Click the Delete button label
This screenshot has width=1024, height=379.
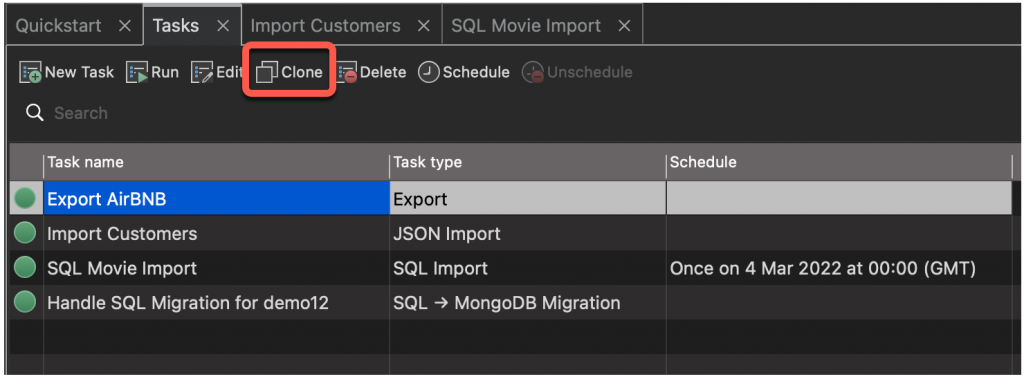click(383, 73)
